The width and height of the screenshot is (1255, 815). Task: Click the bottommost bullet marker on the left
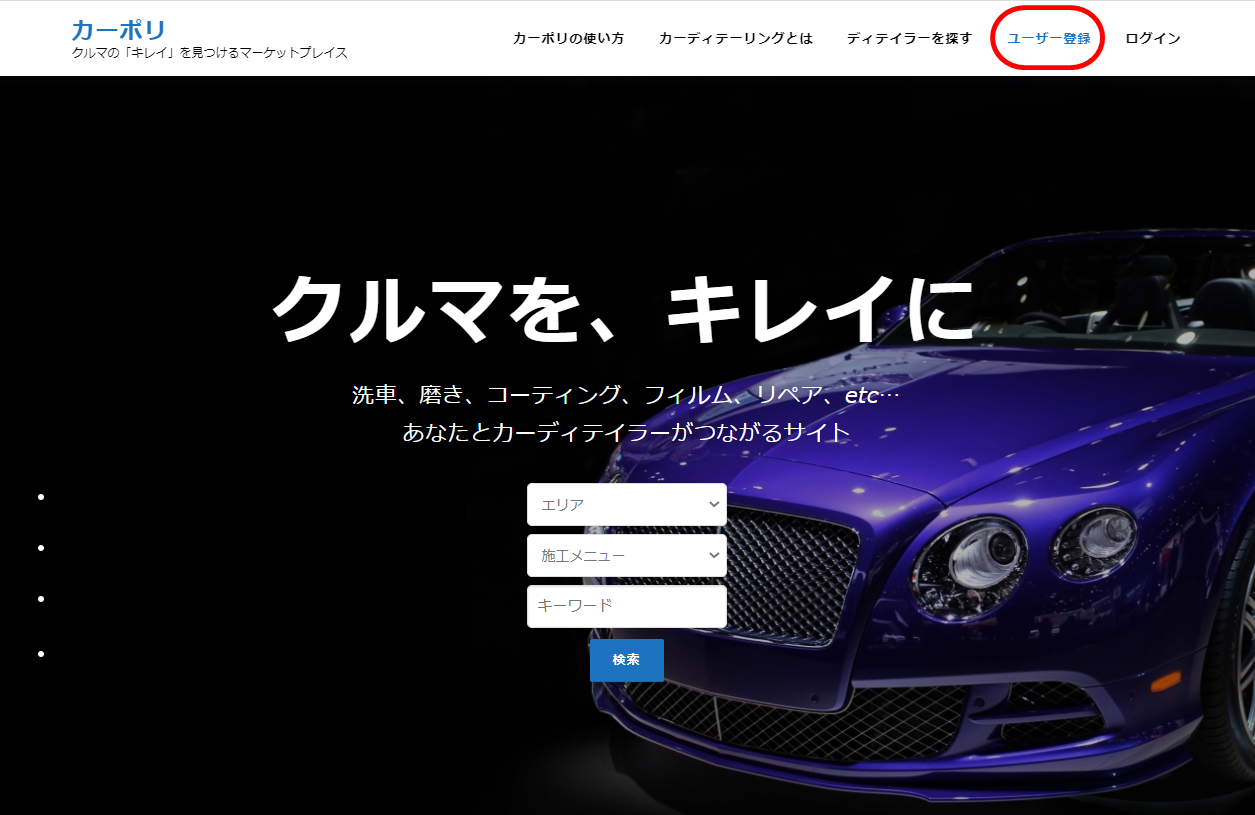(x=41, y=655)
